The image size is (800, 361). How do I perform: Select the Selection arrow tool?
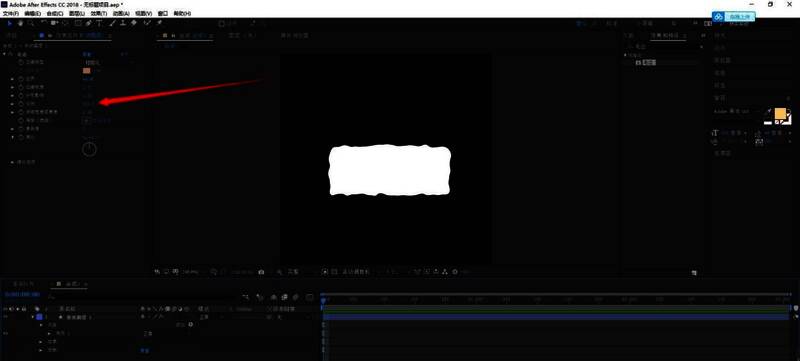click(x=10, y=23)
